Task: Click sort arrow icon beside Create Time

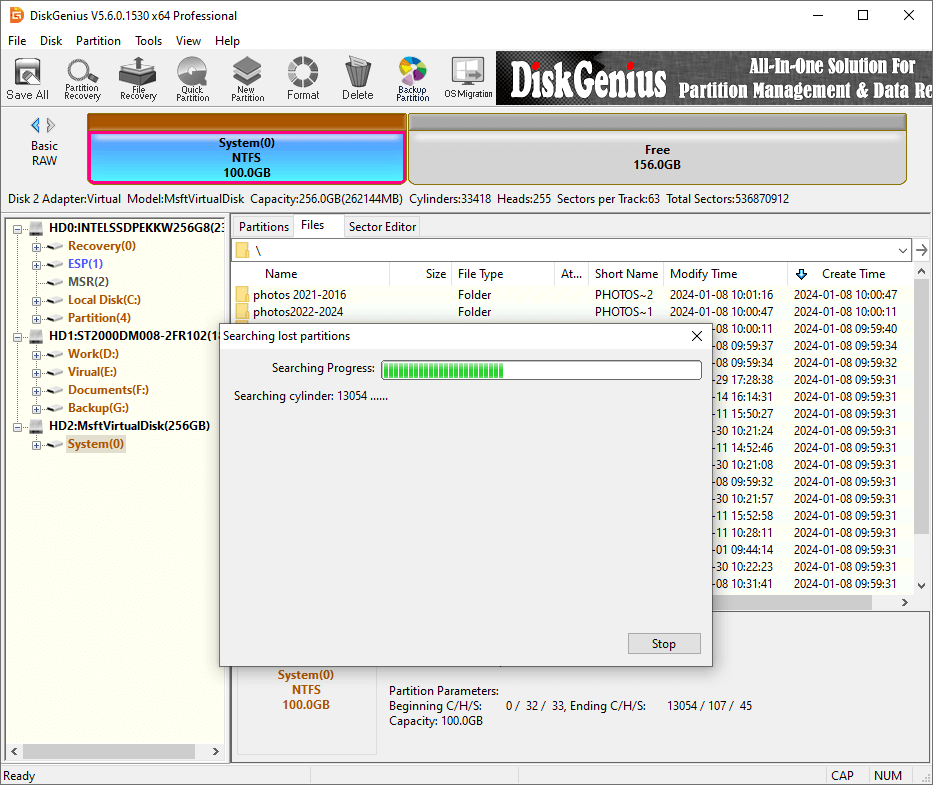Action: click(x=801, y=274)
